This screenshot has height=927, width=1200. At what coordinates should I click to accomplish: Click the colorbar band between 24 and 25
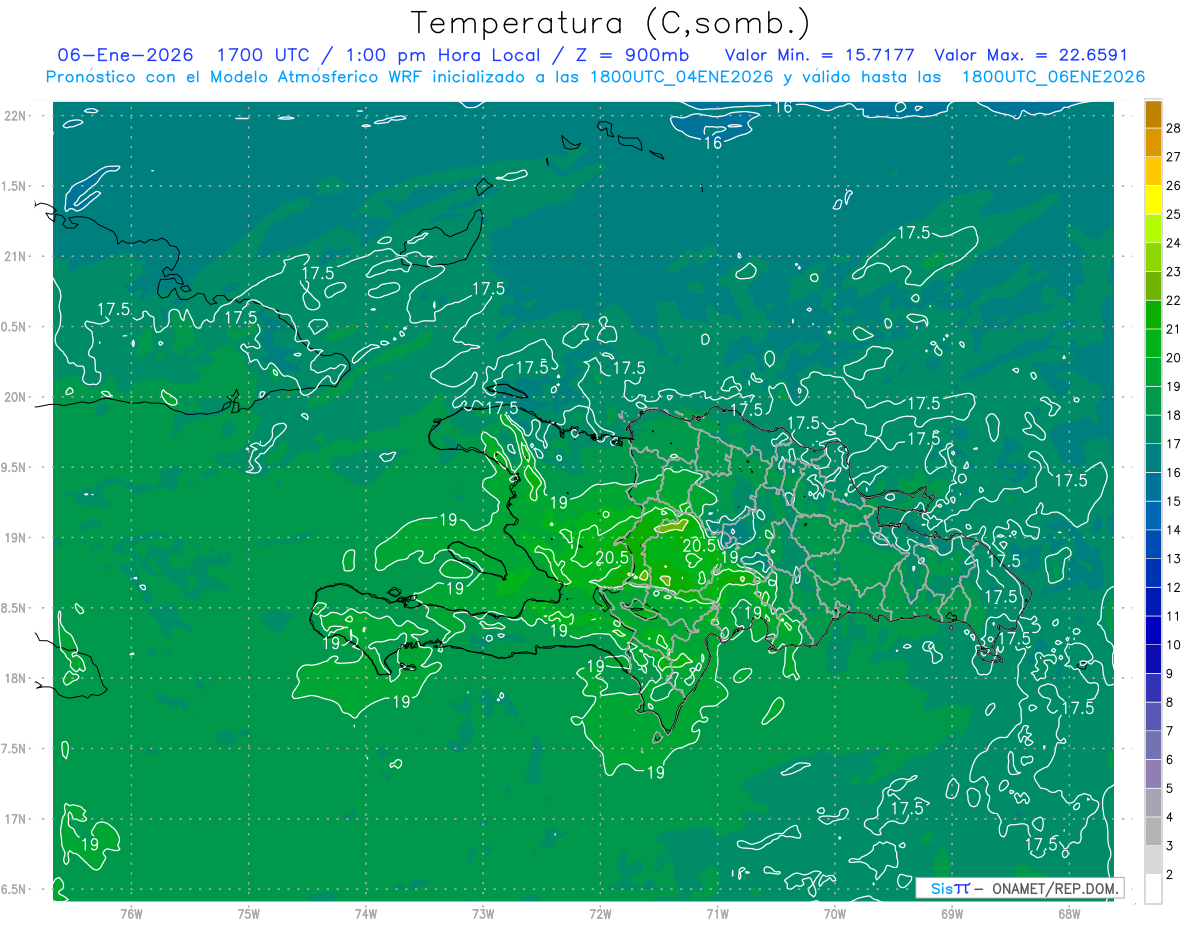point(1153,229)
